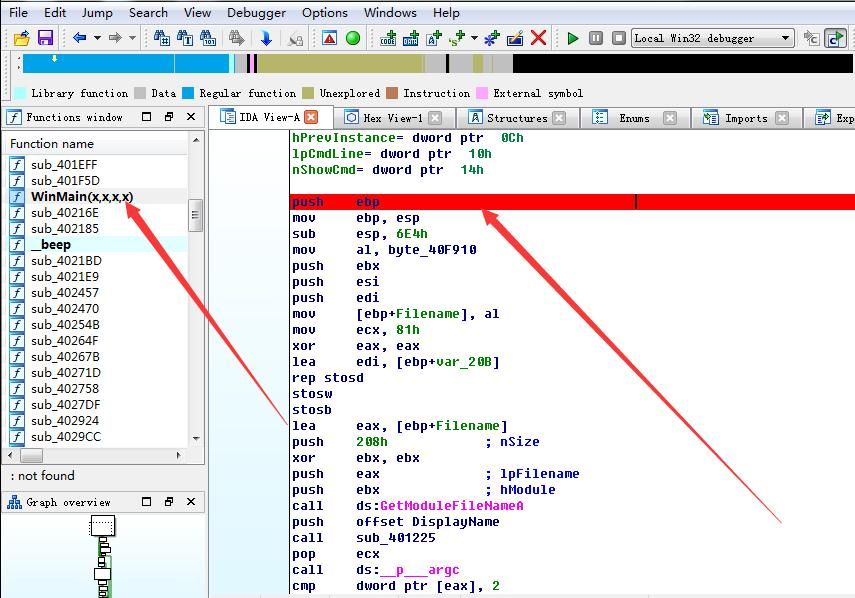
Task: Open the Help menu
Action: 447,13
